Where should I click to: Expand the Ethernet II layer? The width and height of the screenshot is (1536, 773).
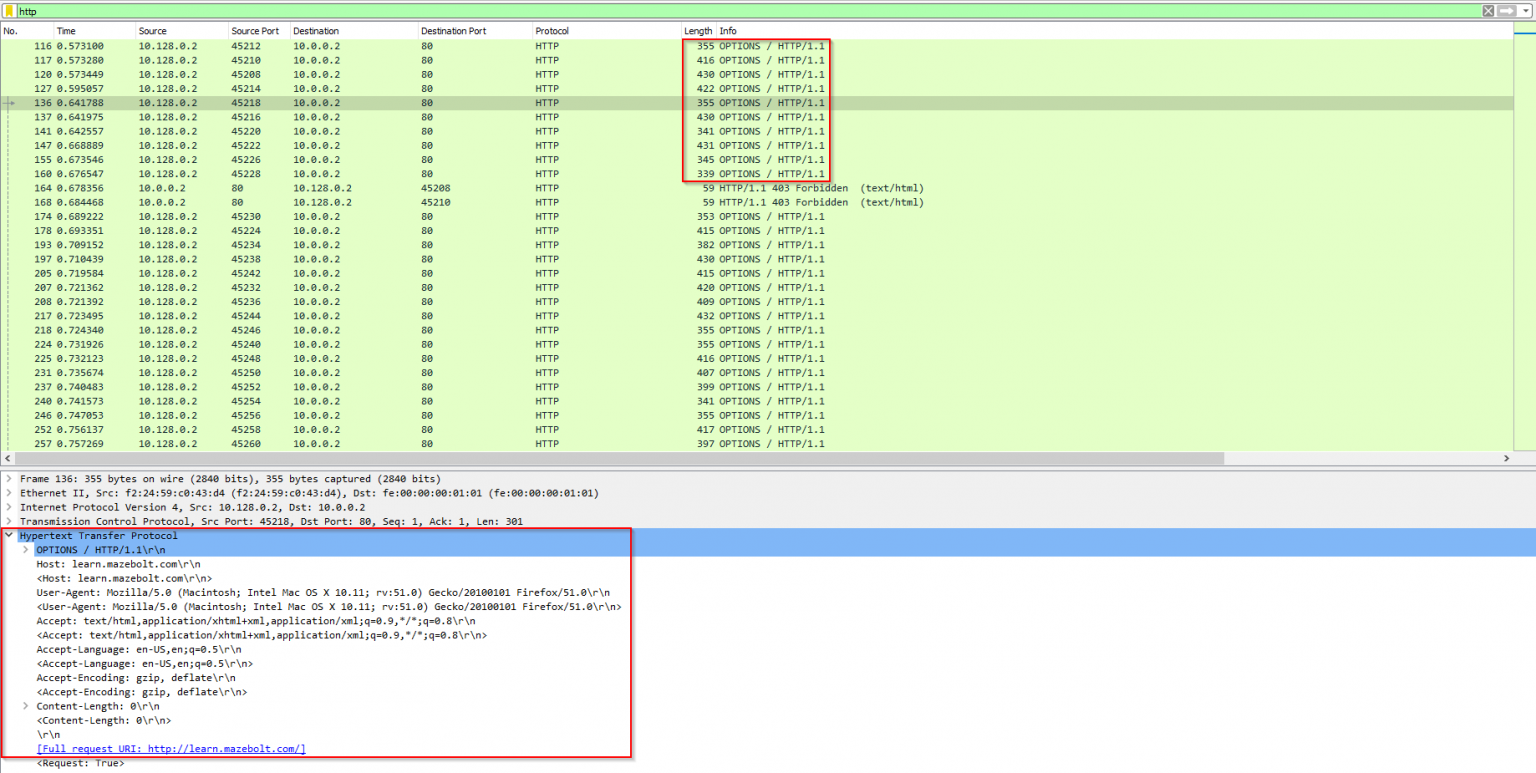(x=9, y=493)
